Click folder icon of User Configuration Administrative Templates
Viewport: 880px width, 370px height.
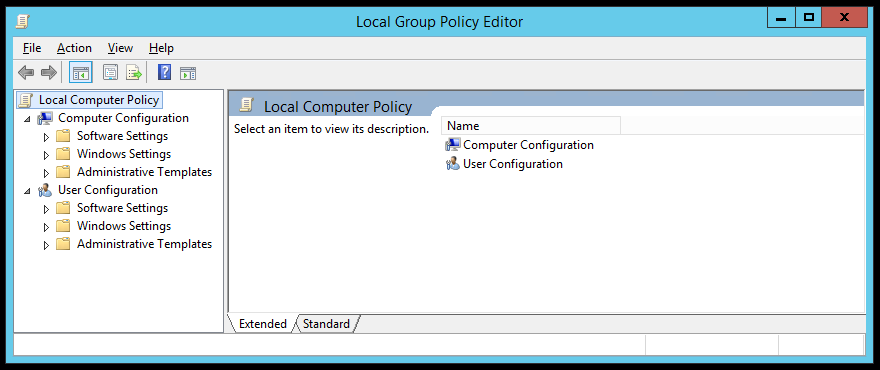[x=63, y=244]
